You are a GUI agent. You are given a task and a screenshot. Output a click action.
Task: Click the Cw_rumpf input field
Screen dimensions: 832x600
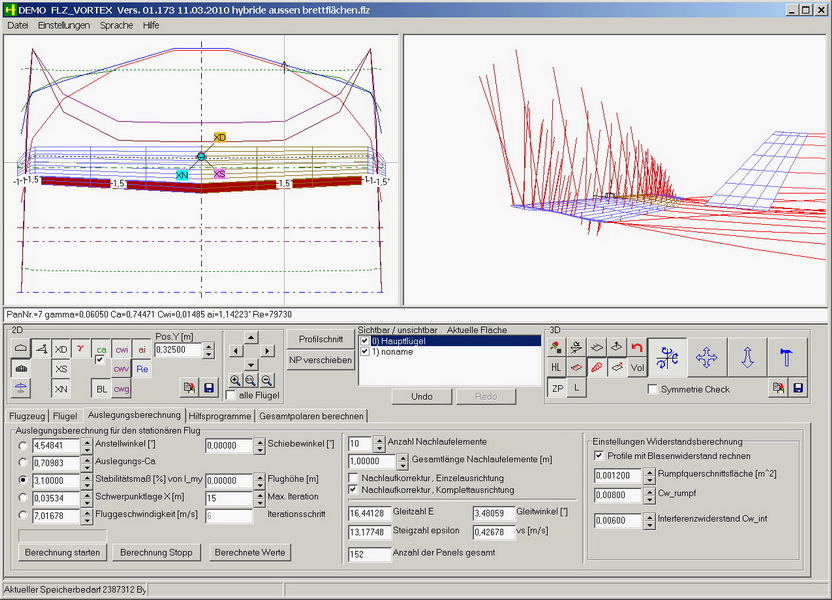(x=617, y=494)
